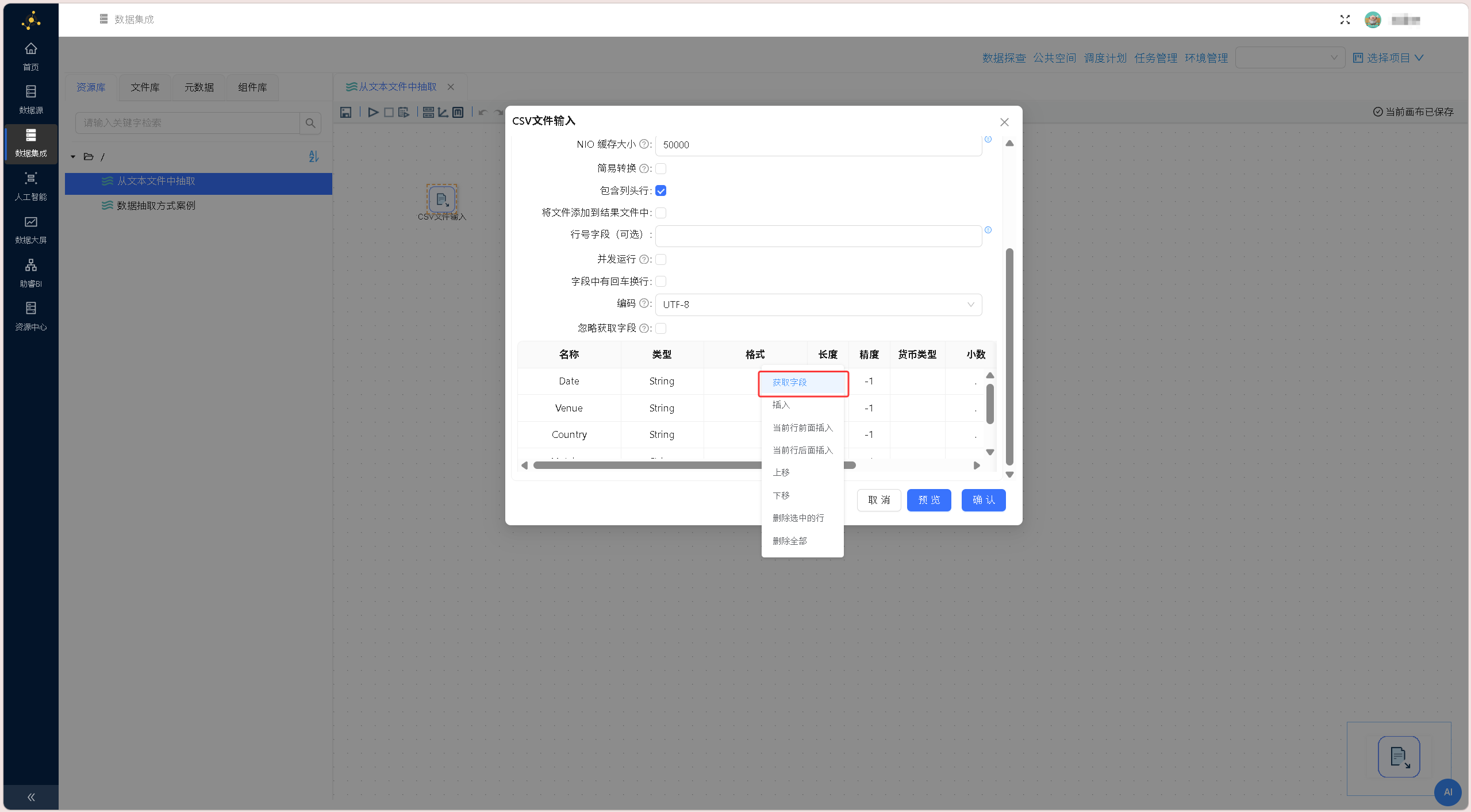Click the user avatar icon
The image size is (1471, 812).
[1373, 20]
